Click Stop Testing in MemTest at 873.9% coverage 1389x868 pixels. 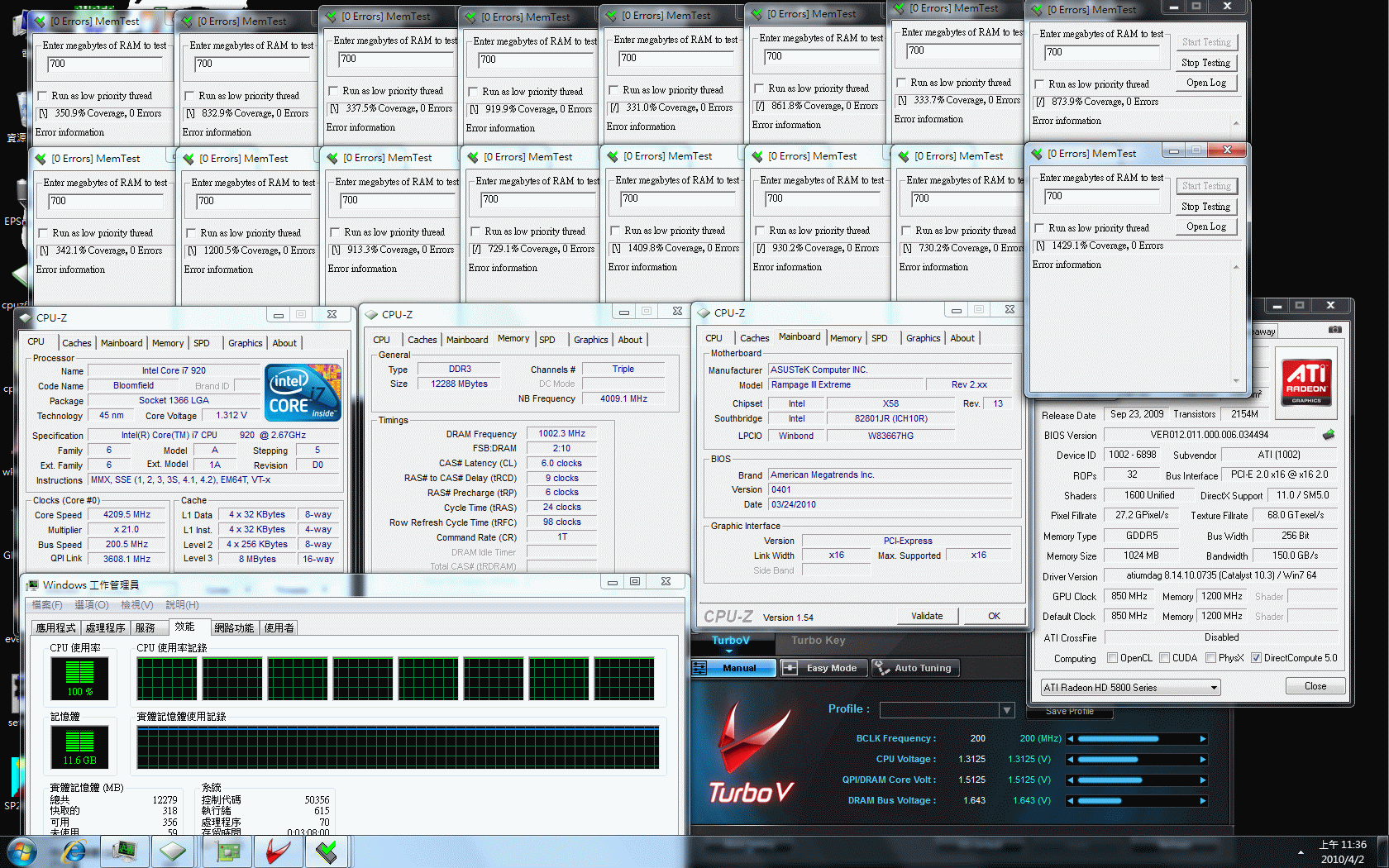click(x=1205, y=63)
